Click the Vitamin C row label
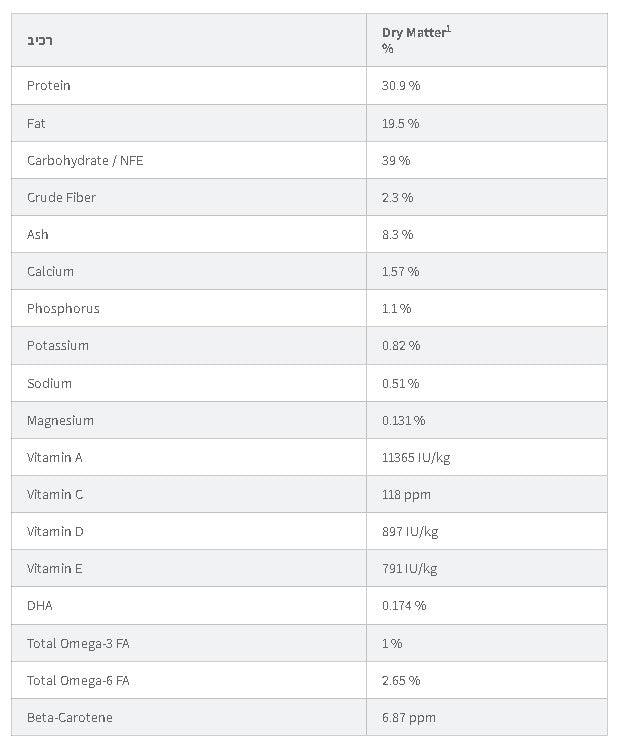 55,494
